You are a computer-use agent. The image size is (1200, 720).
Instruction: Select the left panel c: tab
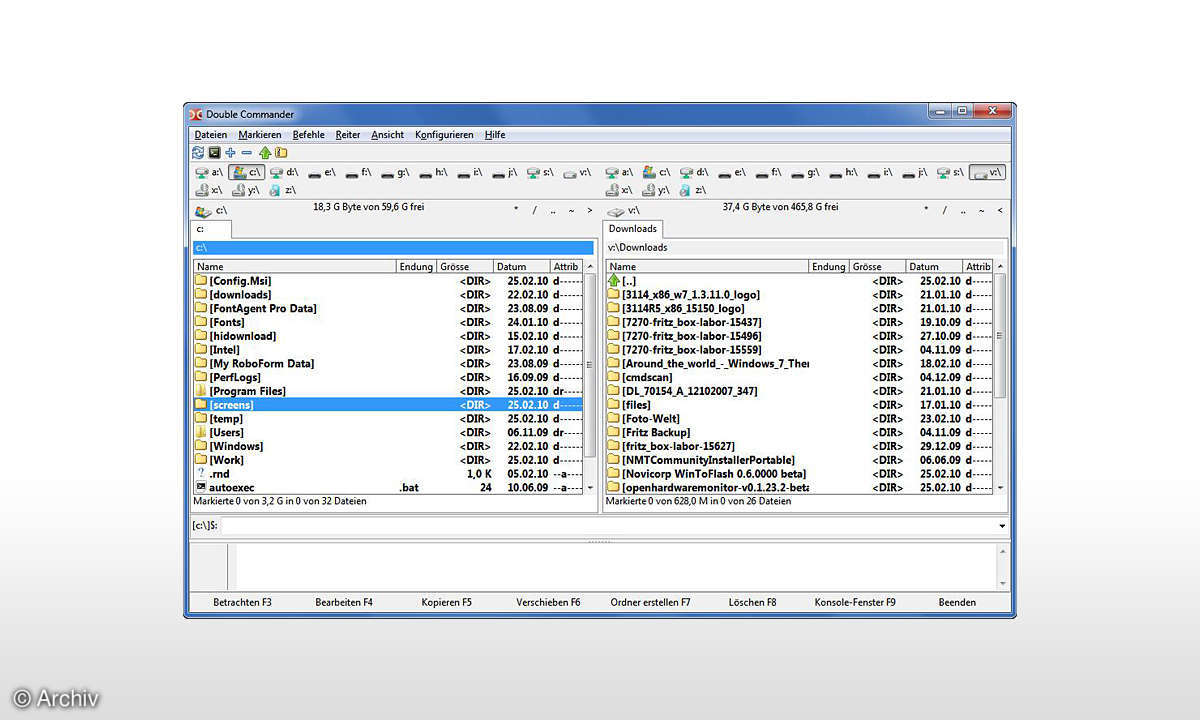(212, 229)
